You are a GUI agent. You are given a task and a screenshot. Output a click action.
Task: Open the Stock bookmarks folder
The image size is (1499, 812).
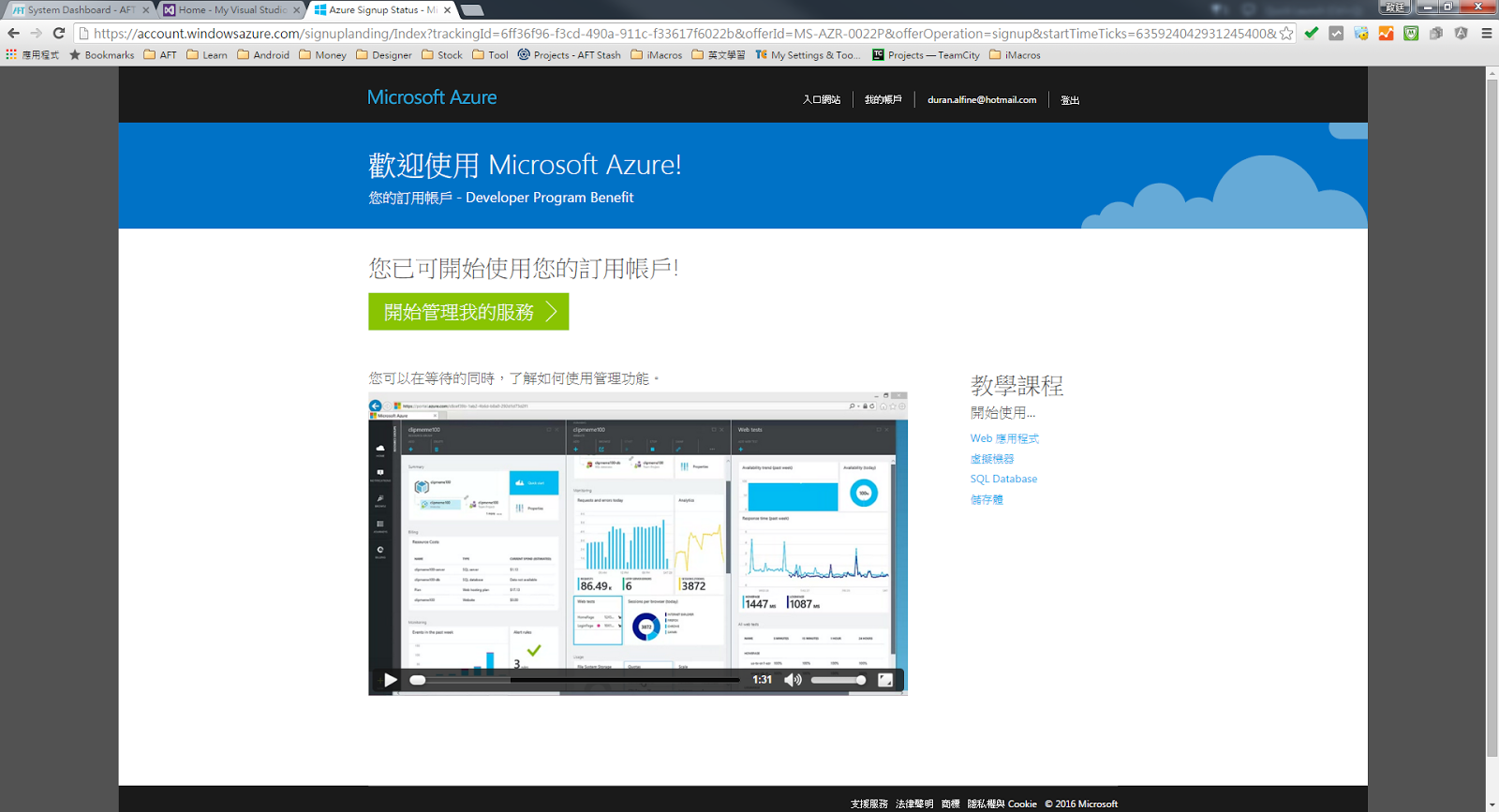(x=442, y=54)
